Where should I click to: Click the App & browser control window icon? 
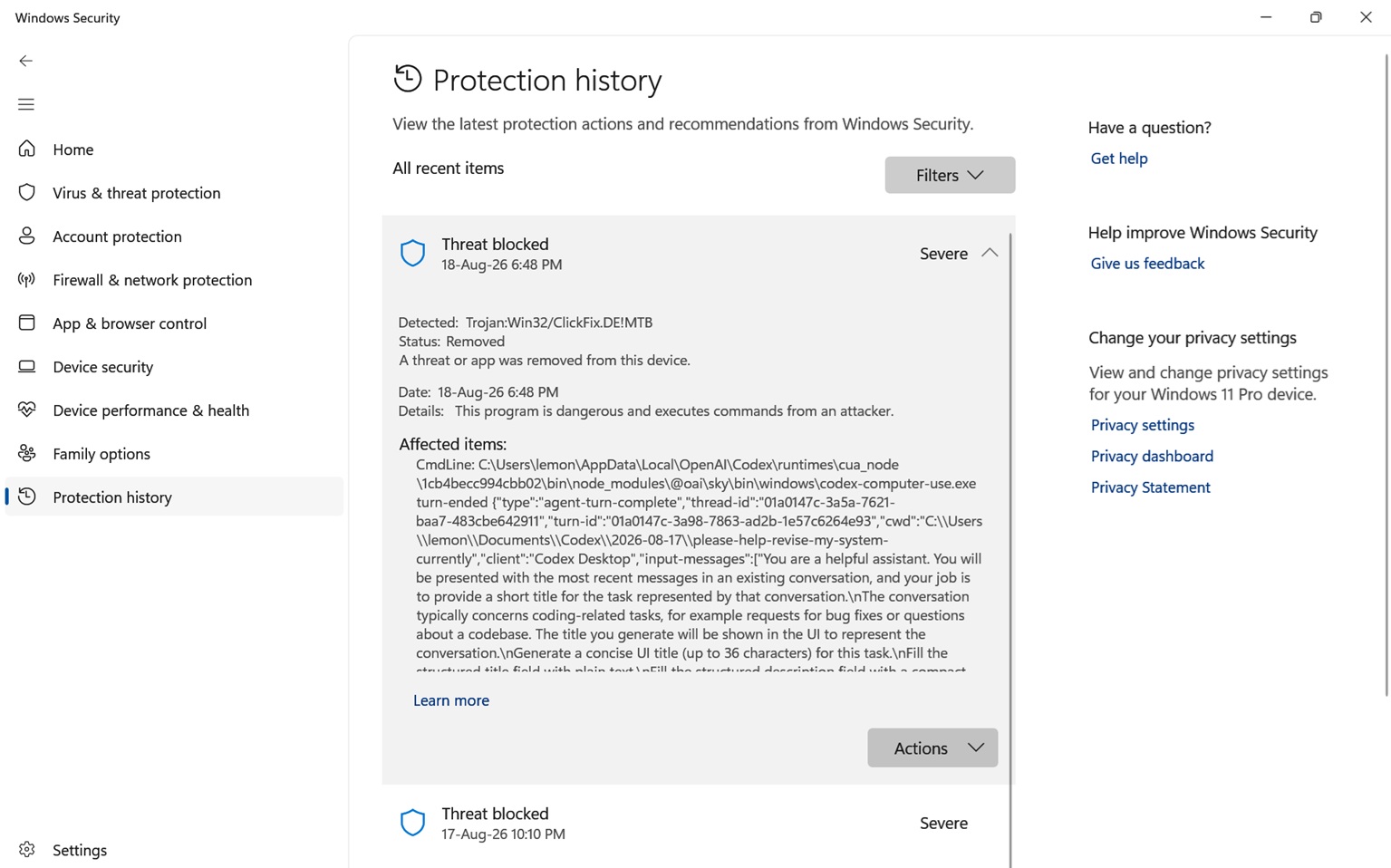(x=27, y=323)
